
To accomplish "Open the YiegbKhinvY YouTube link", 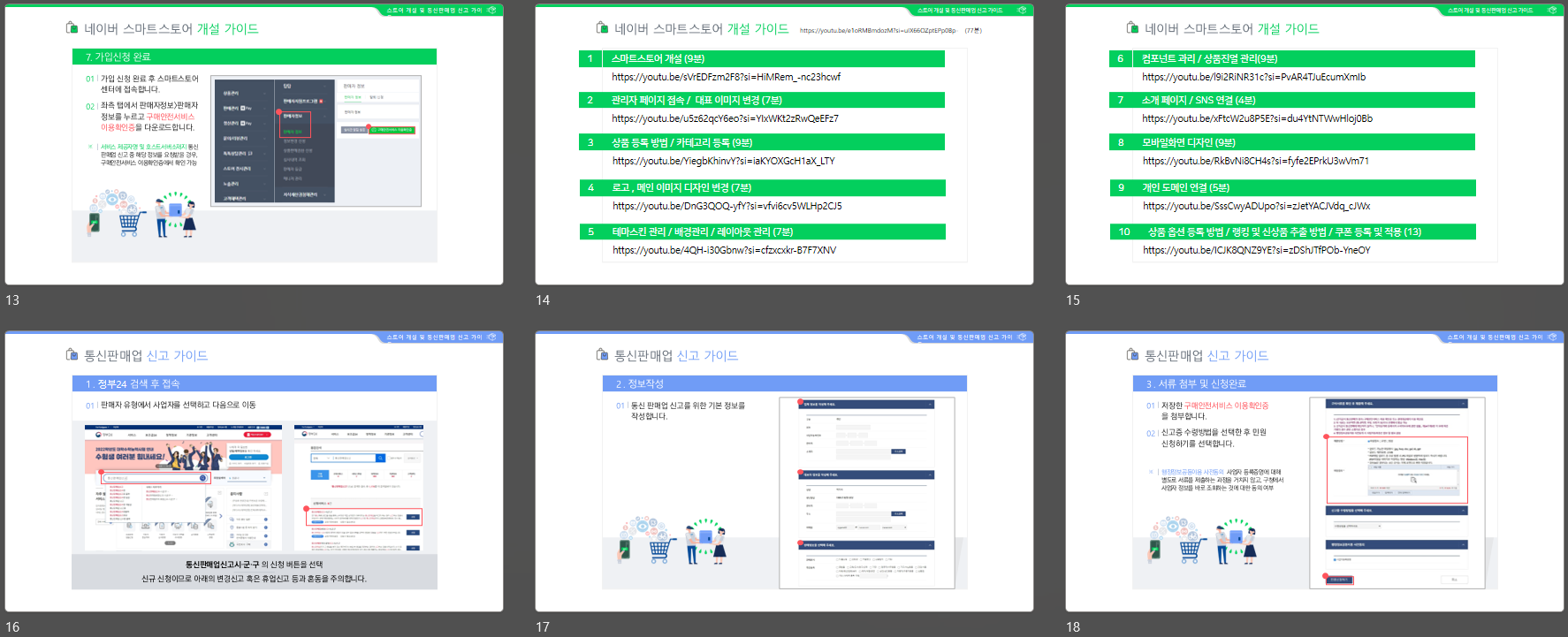I will [723, 161].
